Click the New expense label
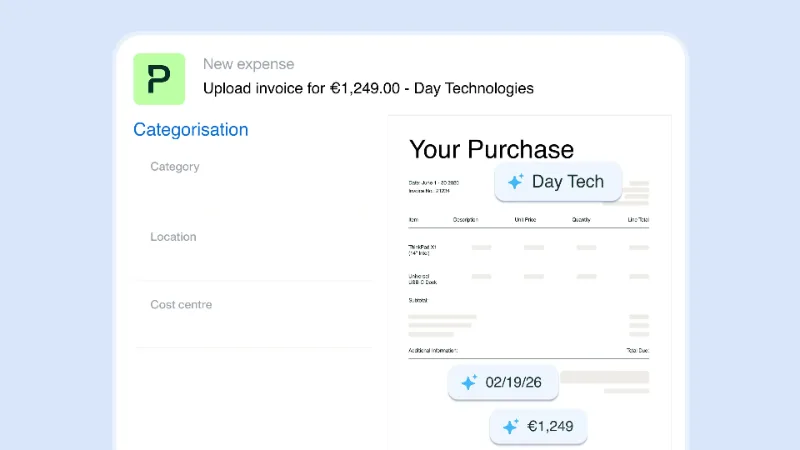This screenshot has width=800, height=450. (x=248, y=64)
